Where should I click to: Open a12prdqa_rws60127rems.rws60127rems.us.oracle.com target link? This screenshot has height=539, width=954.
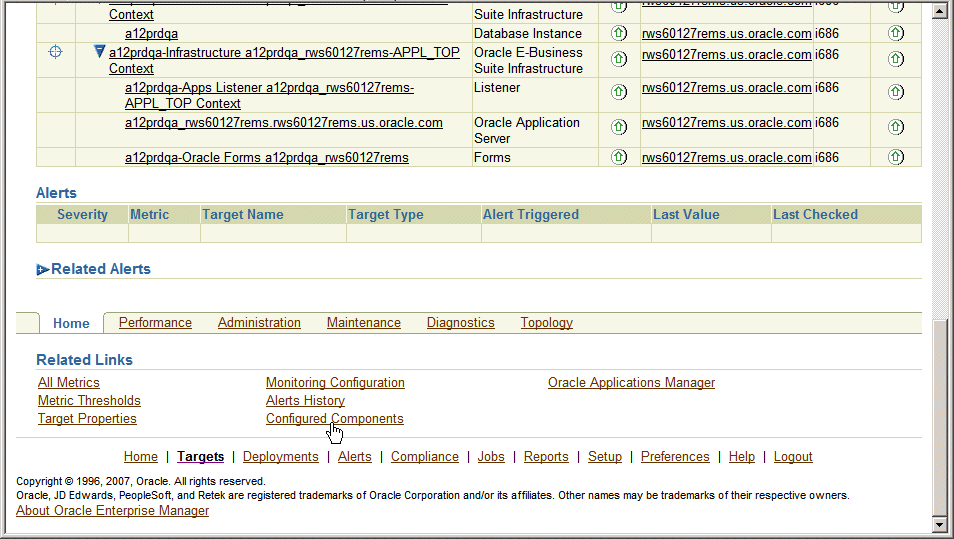[x=284, y=123]
